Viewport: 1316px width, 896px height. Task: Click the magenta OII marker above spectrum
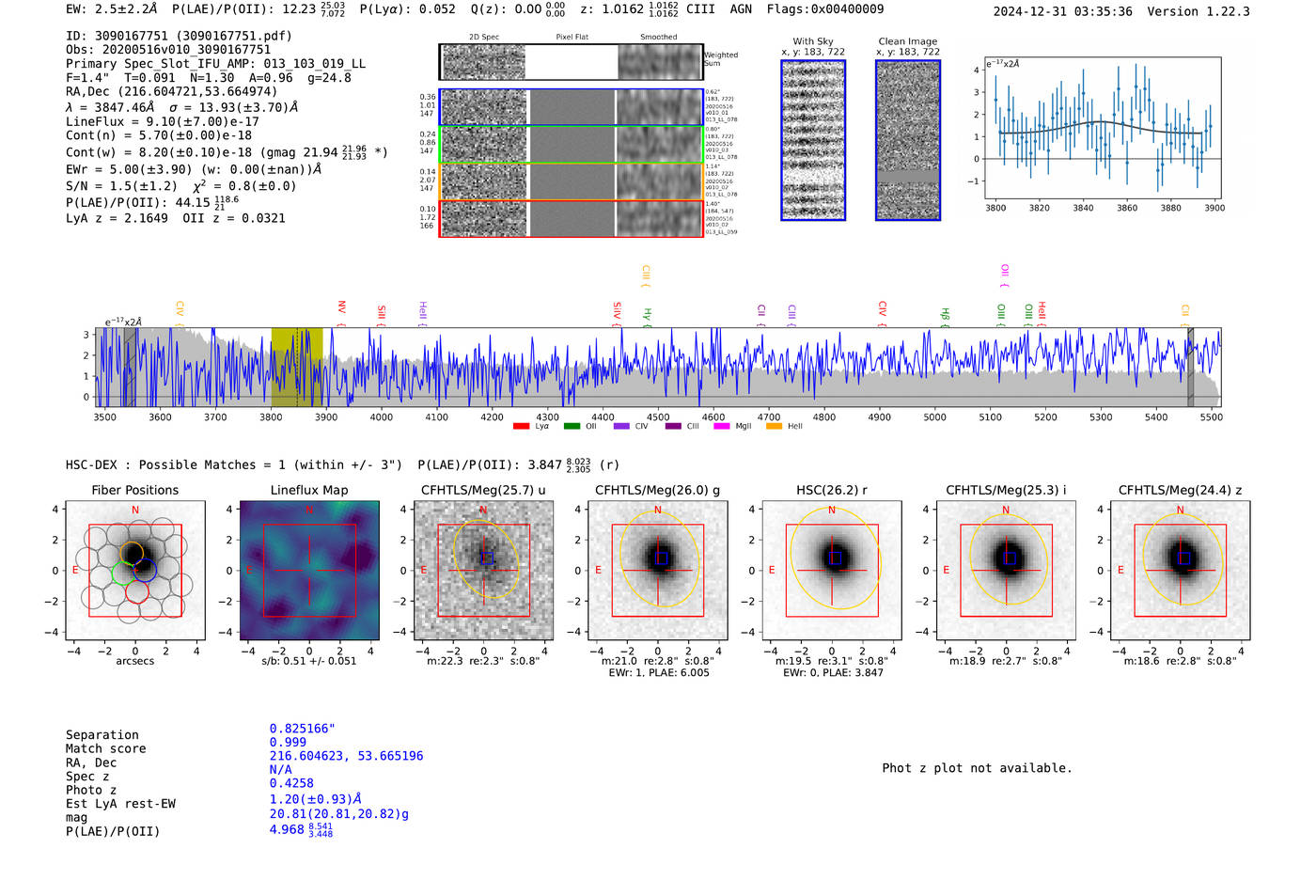point(1005,275)
